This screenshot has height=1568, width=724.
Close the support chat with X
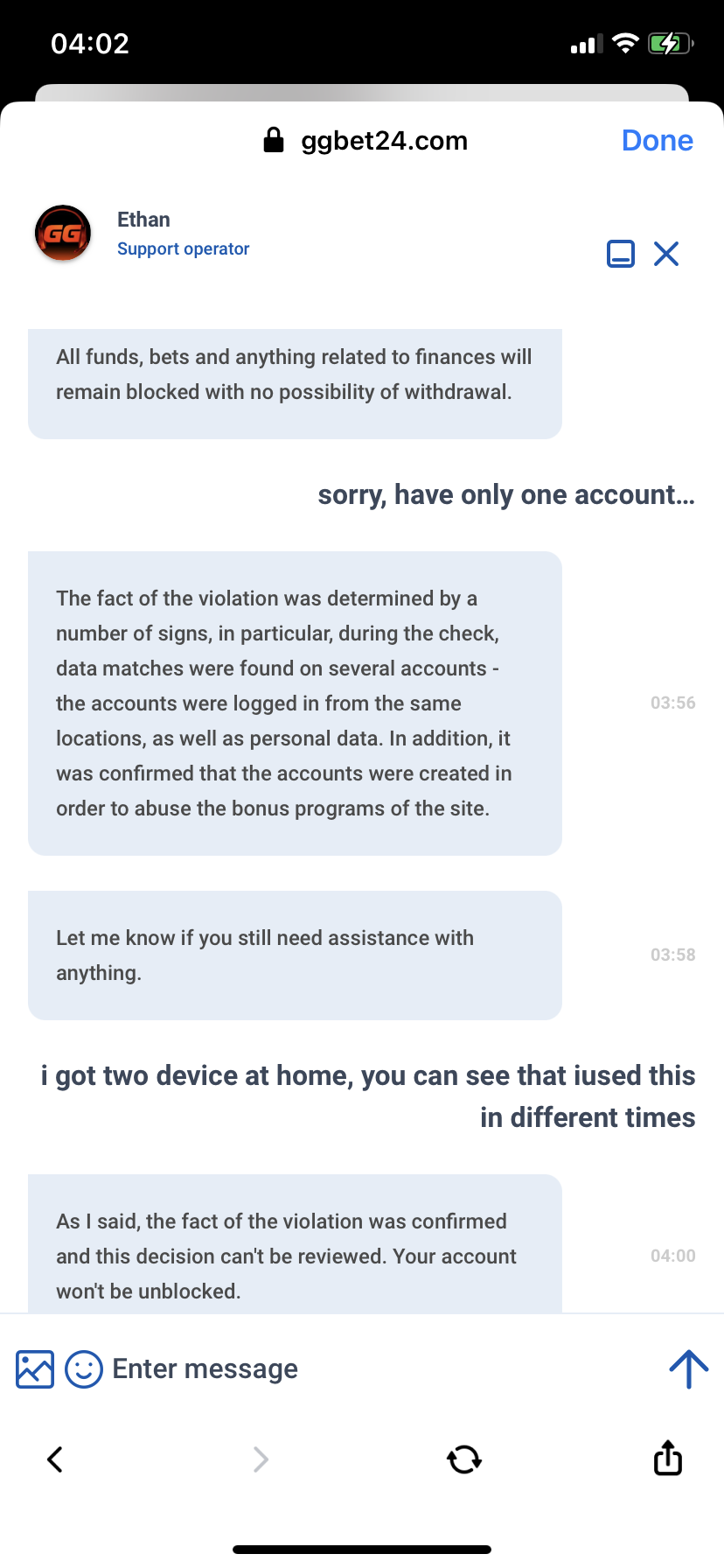666,254
